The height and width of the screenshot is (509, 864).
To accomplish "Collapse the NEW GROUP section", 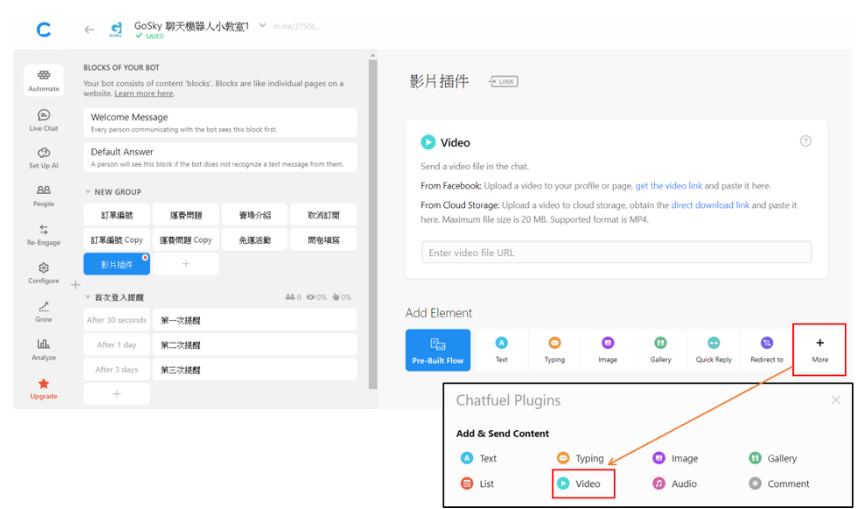I will tap(88, 192).
